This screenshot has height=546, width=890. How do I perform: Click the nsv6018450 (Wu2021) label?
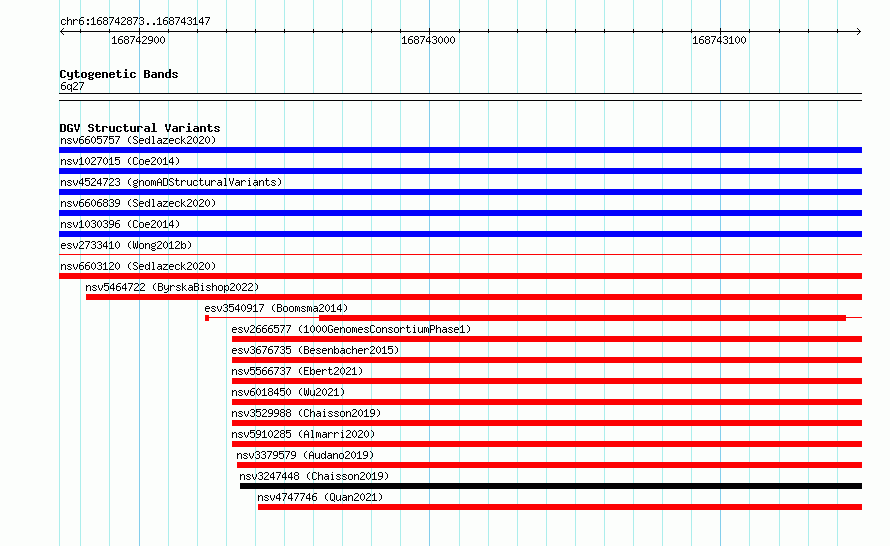[x=288, y=392]
